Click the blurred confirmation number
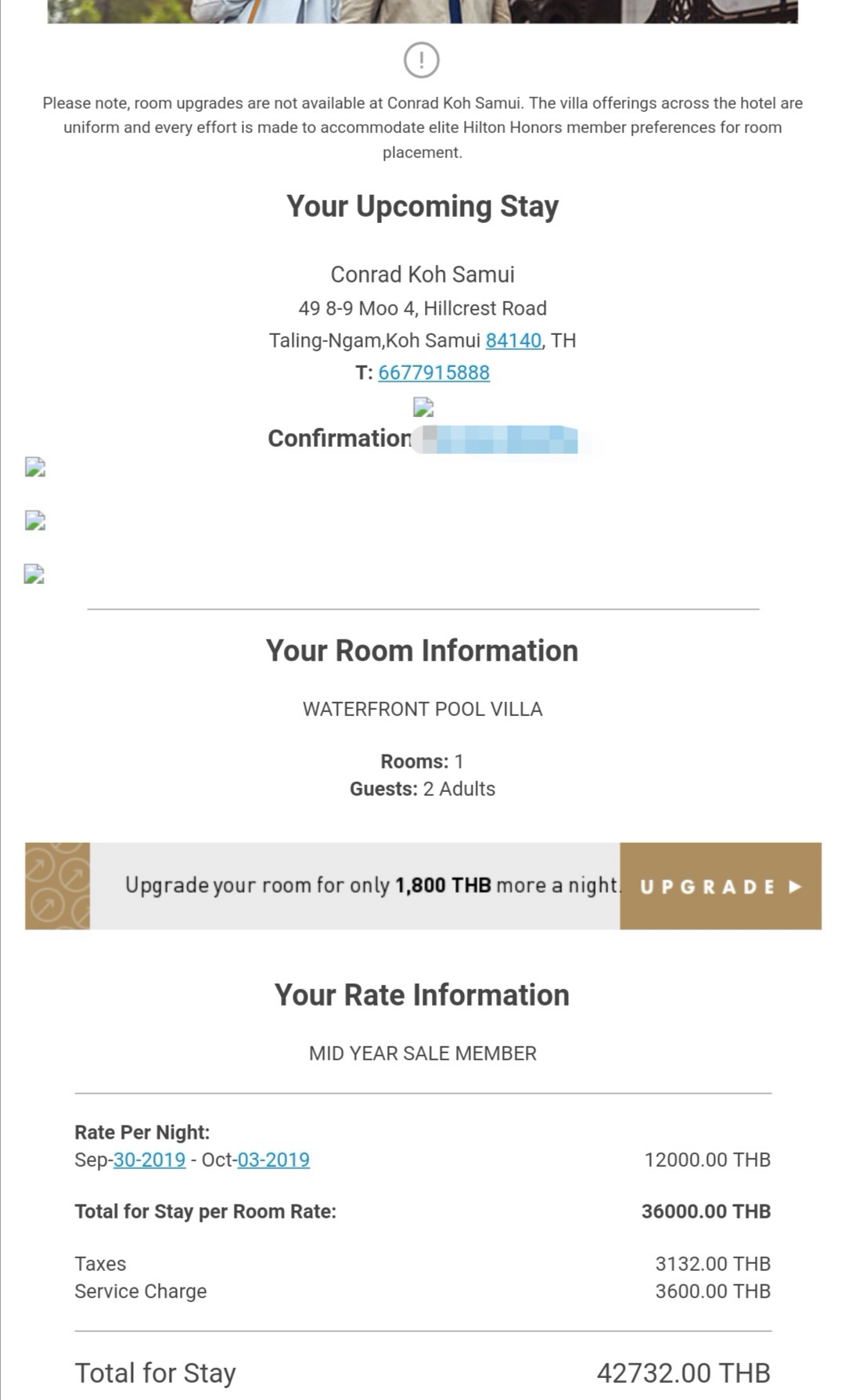Viewport: 845px width, 1400px height. [496, 439]
